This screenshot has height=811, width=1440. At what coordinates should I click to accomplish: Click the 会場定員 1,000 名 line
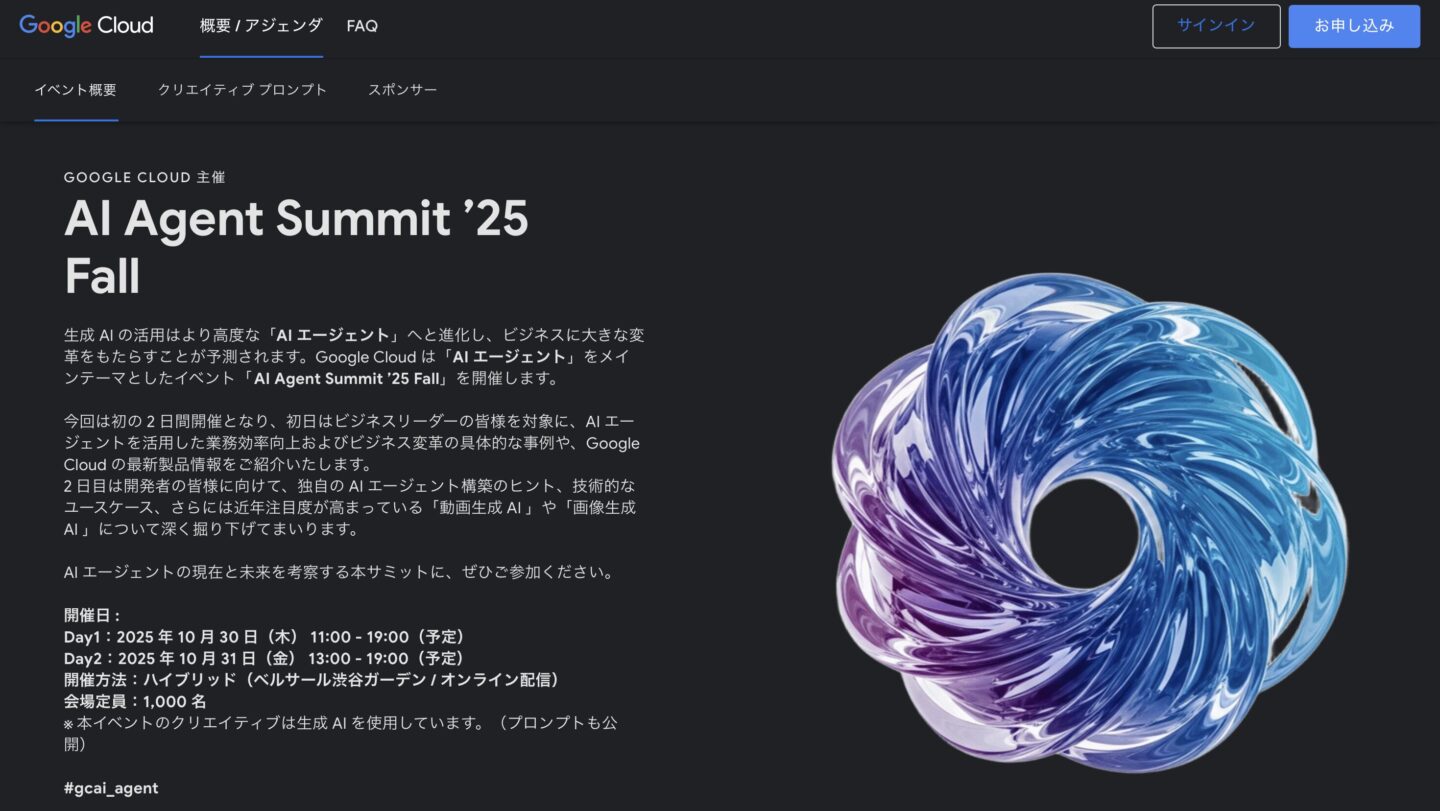click(x=135, y=702)
